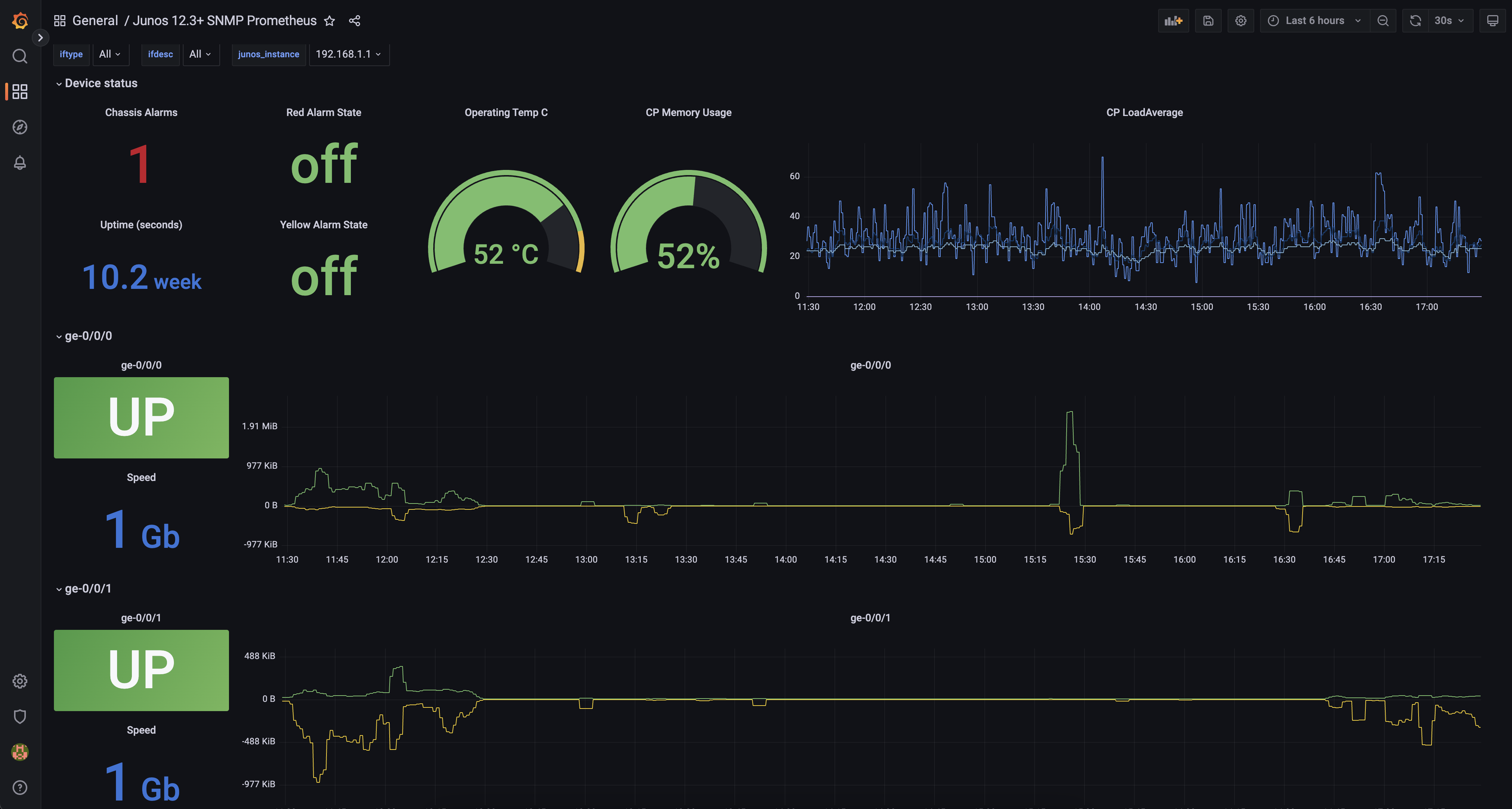Click the Operating Temp 52 °C gauge

tap(506, 222)
